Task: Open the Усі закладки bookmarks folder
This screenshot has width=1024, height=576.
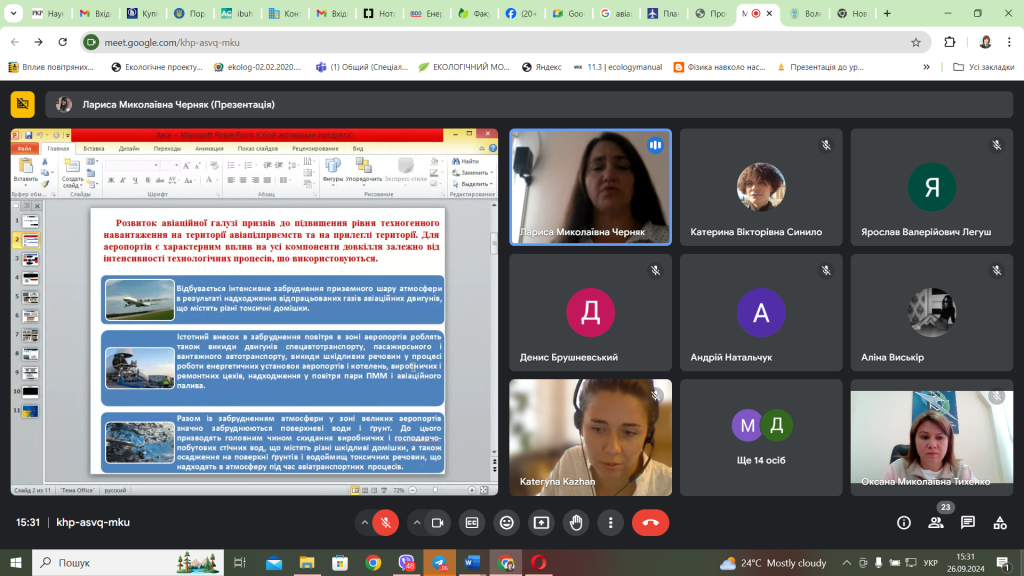Action: click(x=983, y=67)
